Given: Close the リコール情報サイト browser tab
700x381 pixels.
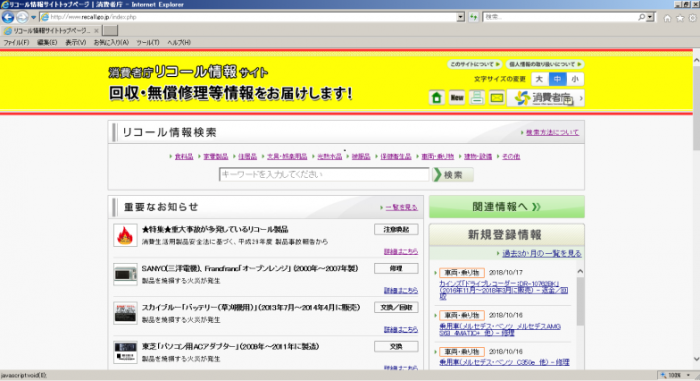Looking at the screenshot, I should [x=96, y=31].
